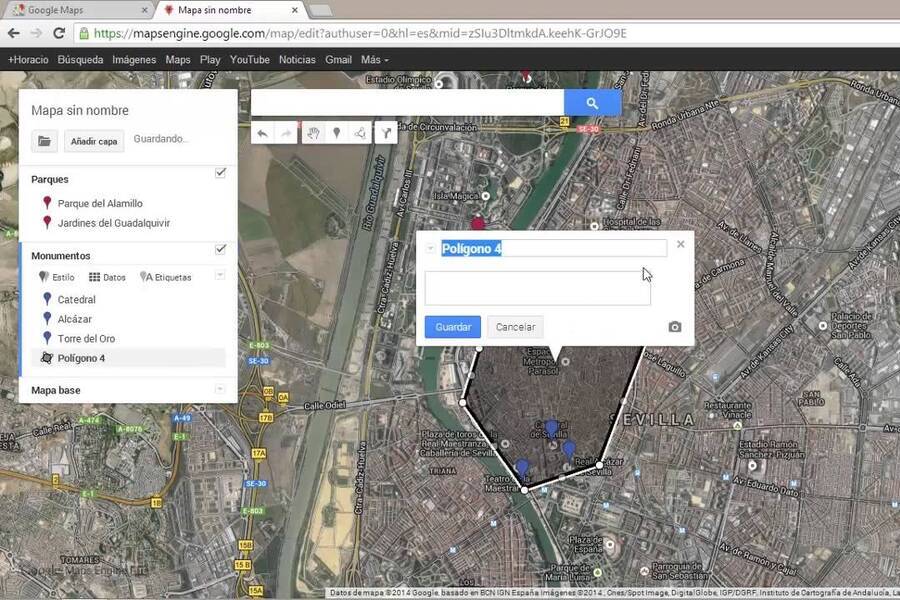Viewport: 900px width, 600px height.
Task: Expand the Mapa base dropdown arrow
Action: coord(220,389)
